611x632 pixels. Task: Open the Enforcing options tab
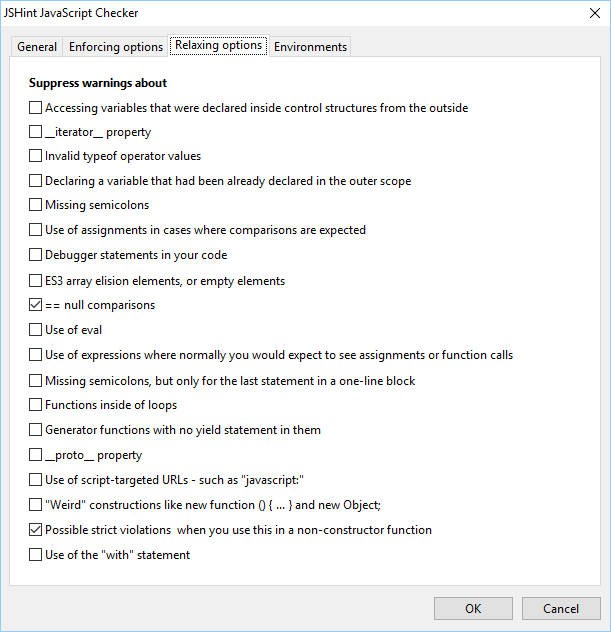tap(115, 47)
